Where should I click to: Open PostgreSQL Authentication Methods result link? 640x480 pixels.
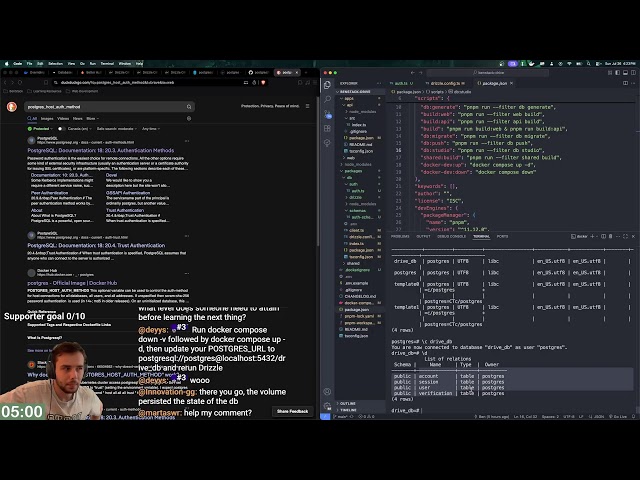(x=100, y=150)
